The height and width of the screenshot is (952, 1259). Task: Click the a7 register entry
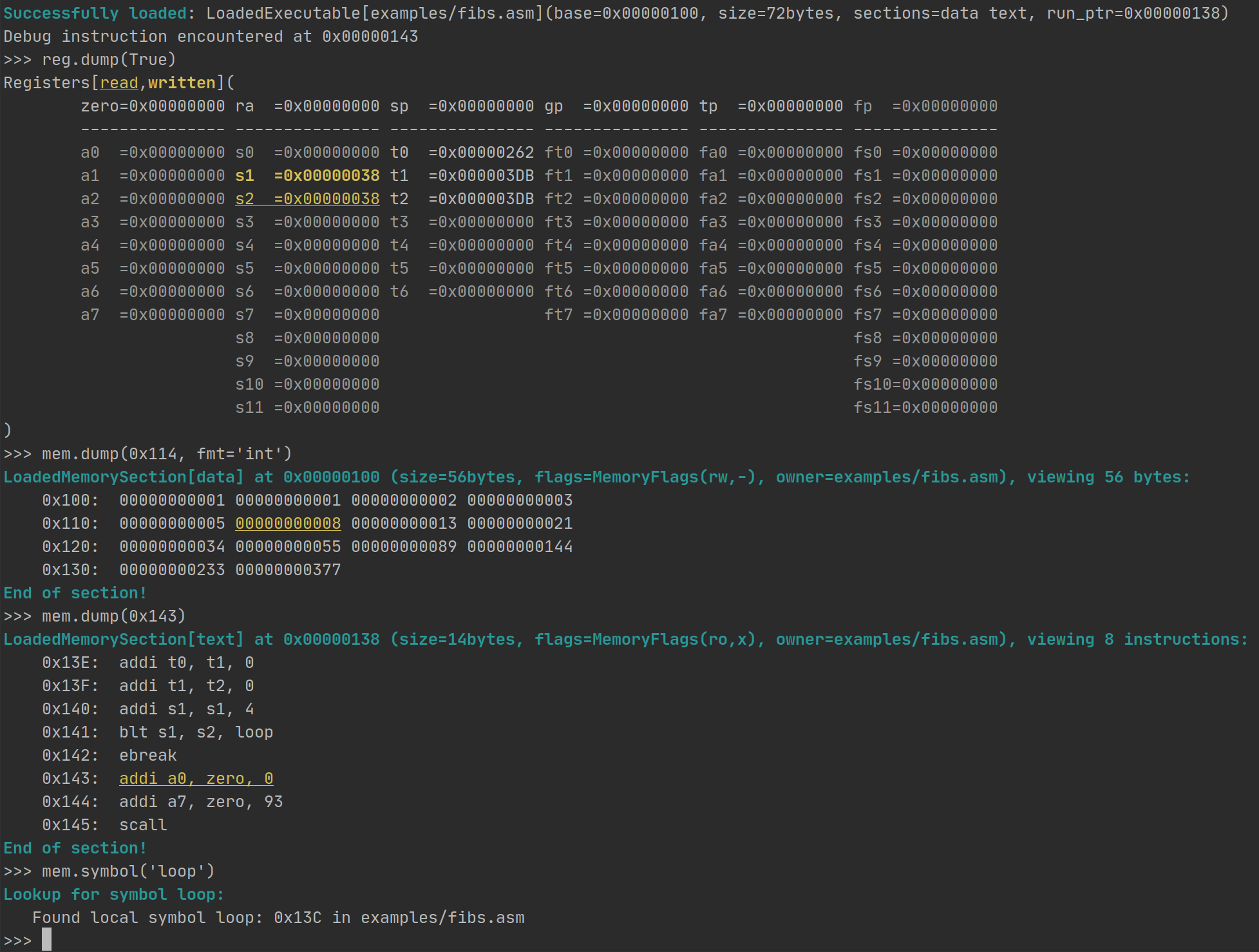click(x=153, y=315)
